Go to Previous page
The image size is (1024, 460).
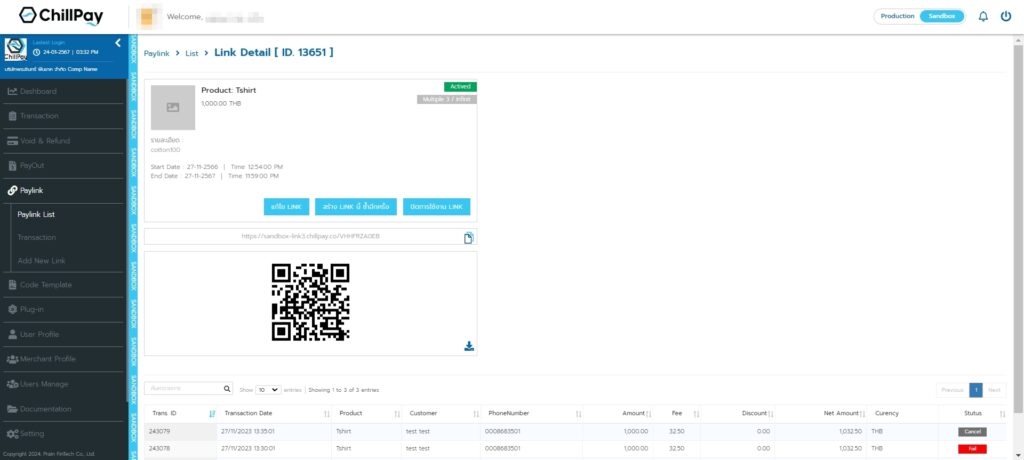(x=952, y=390)
